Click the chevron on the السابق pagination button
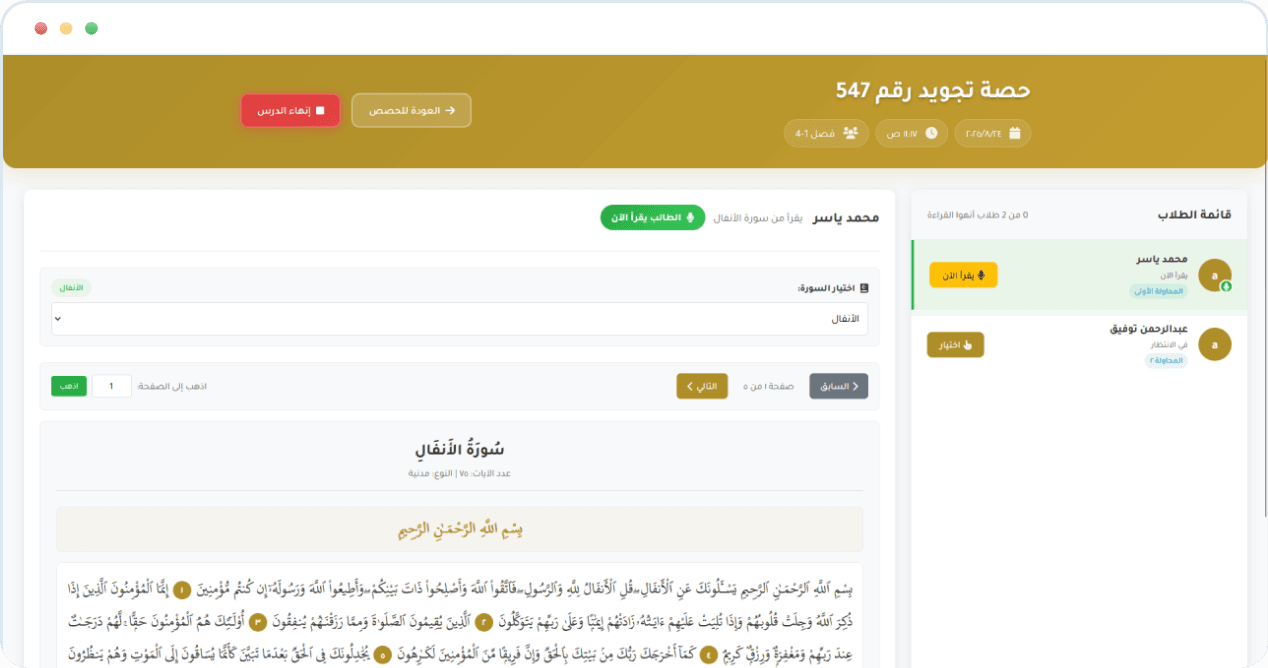 tap(853, 385)
